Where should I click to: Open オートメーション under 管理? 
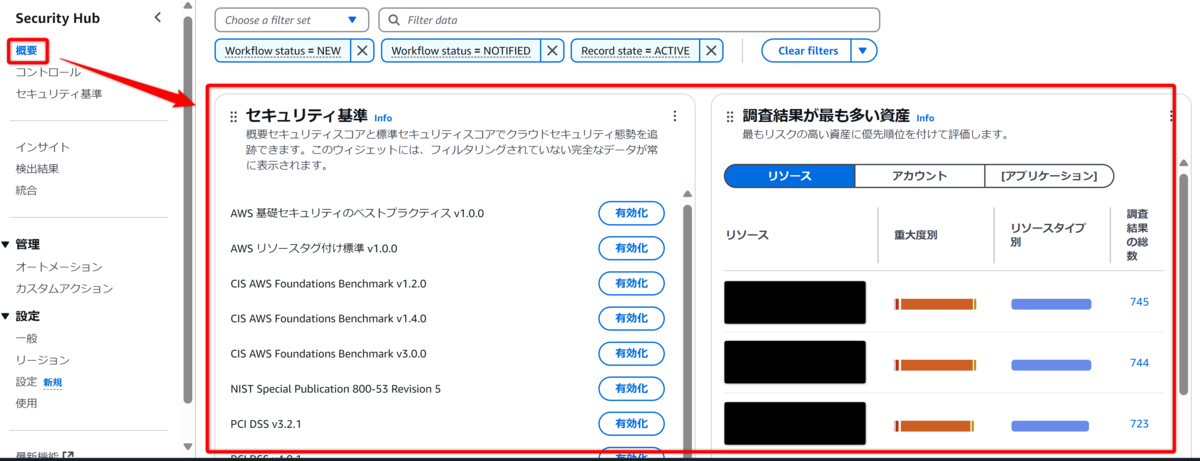[58, 267]
